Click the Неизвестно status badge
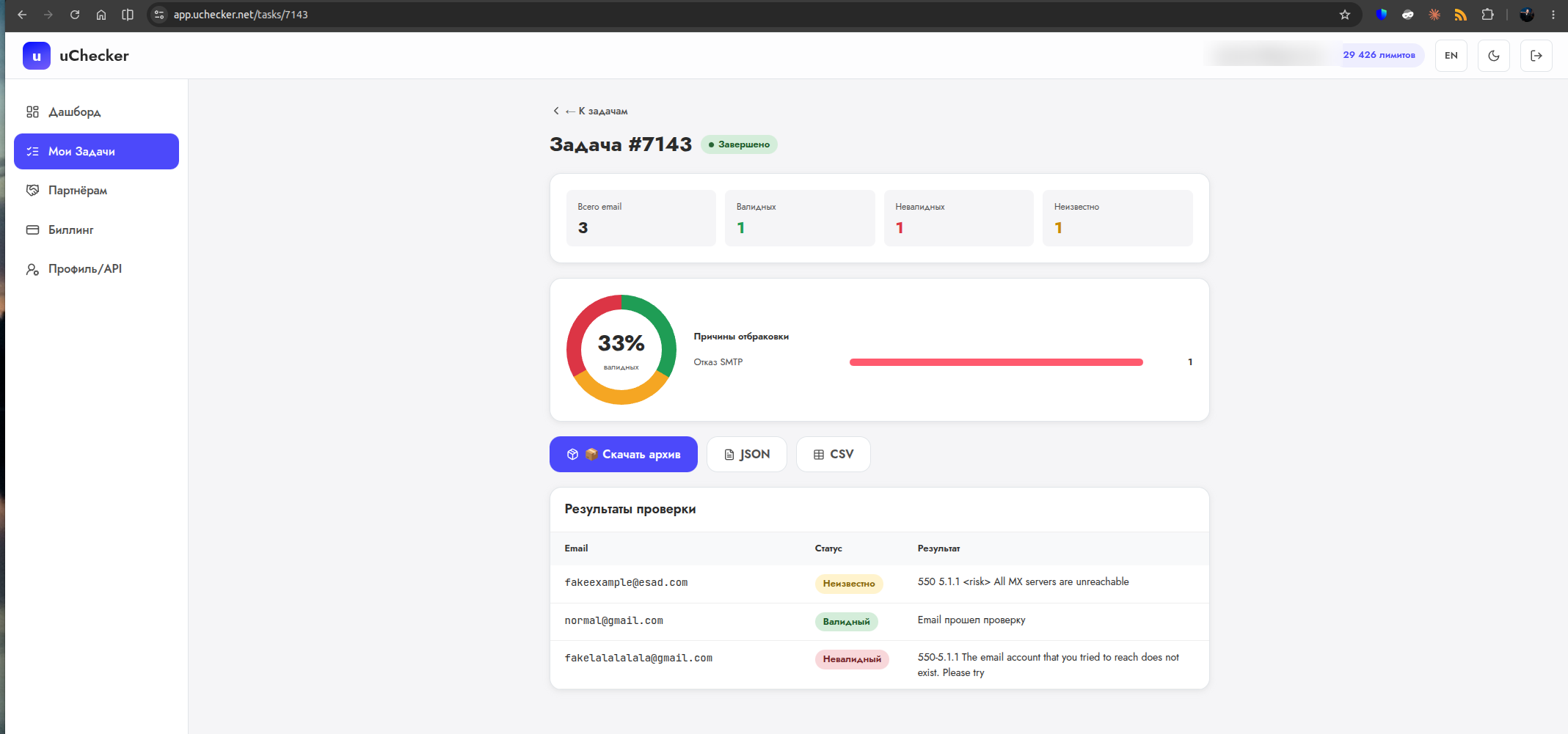Screen dimensions: 1568x734 pyautogui.click(x=849, y=584)
